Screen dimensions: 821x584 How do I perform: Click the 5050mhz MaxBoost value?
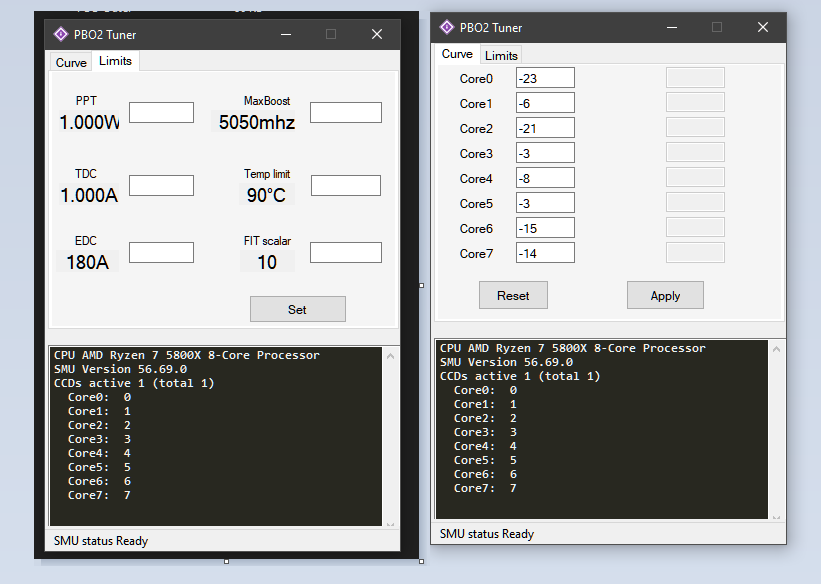coord(257,123)
